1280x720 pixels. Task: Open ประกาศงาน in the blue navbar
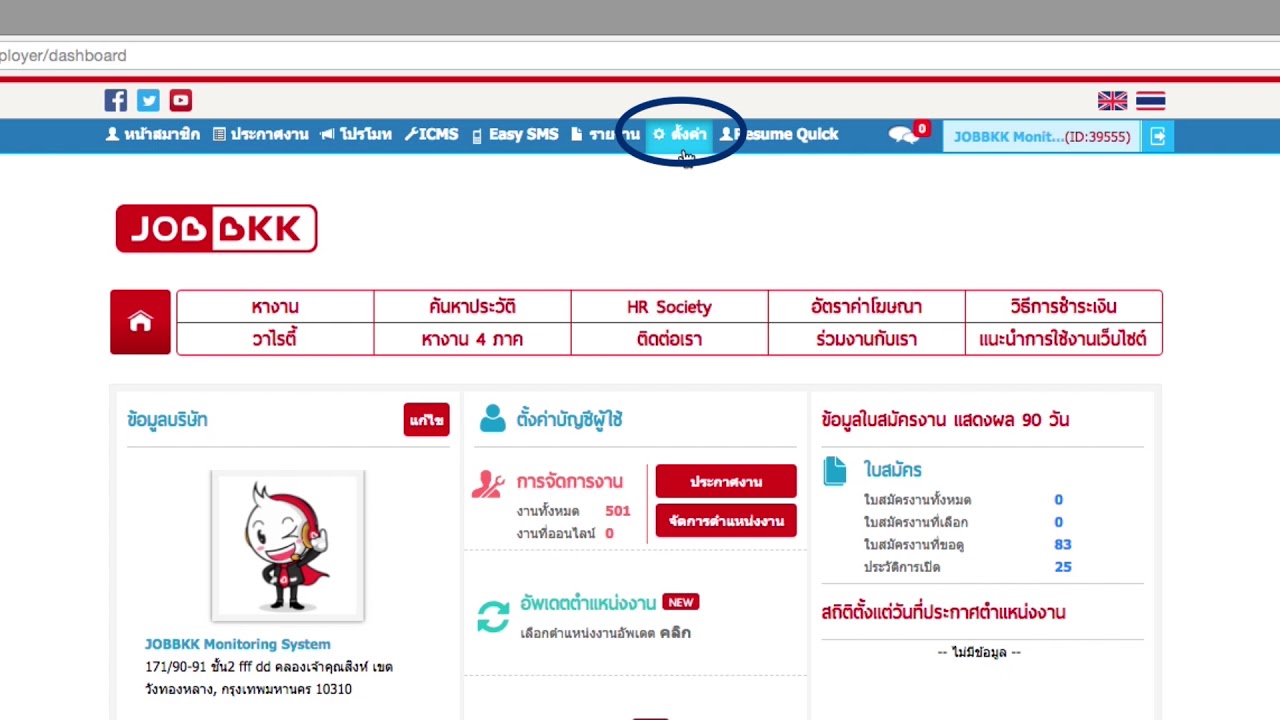coord(261,134)
